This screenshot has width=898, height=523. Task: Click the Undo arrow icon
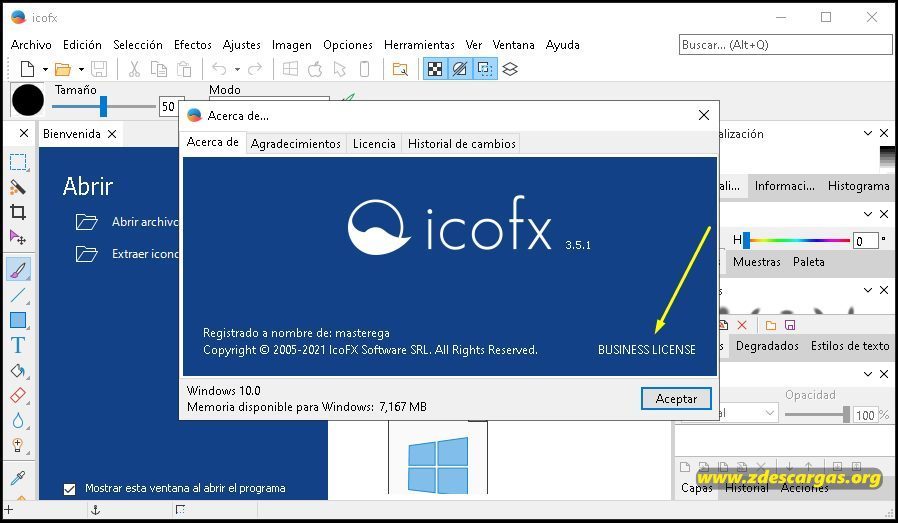[x=219, y=69]
